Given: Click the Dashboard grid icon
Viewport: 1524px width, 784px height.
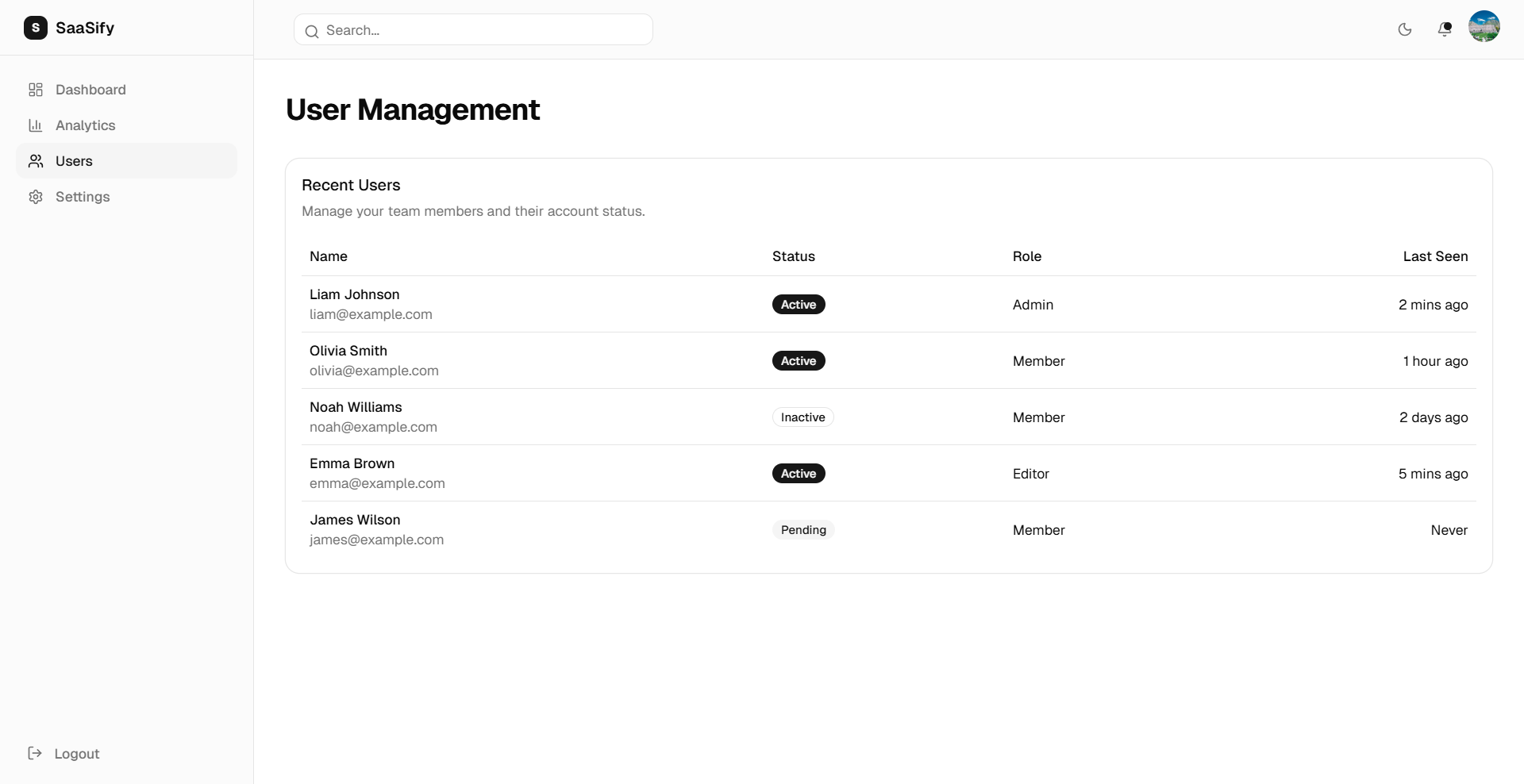Looking at the screenshot, I should tap(36, 90).
